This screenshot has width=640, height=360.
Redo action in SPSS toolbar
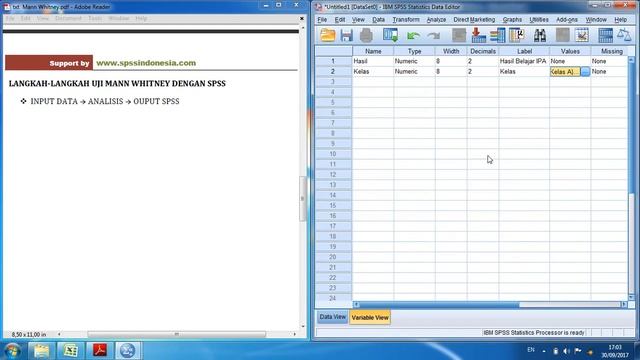pyautogui.click(x=433, y=36)
